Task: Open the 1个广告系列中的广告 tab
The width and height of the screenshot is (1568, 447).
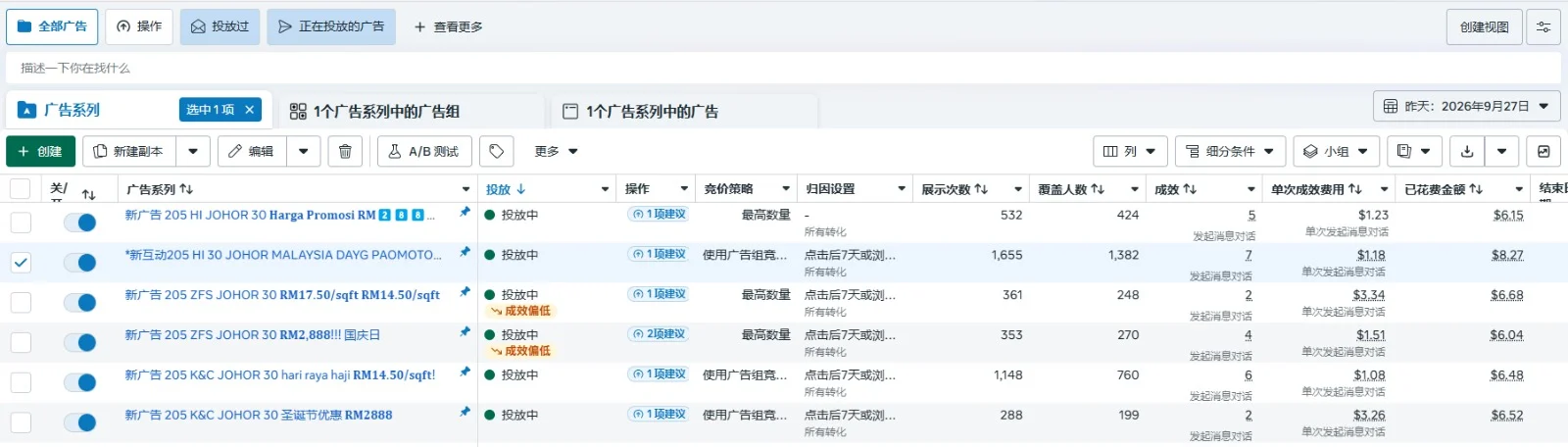Action: tap(684, 111)
